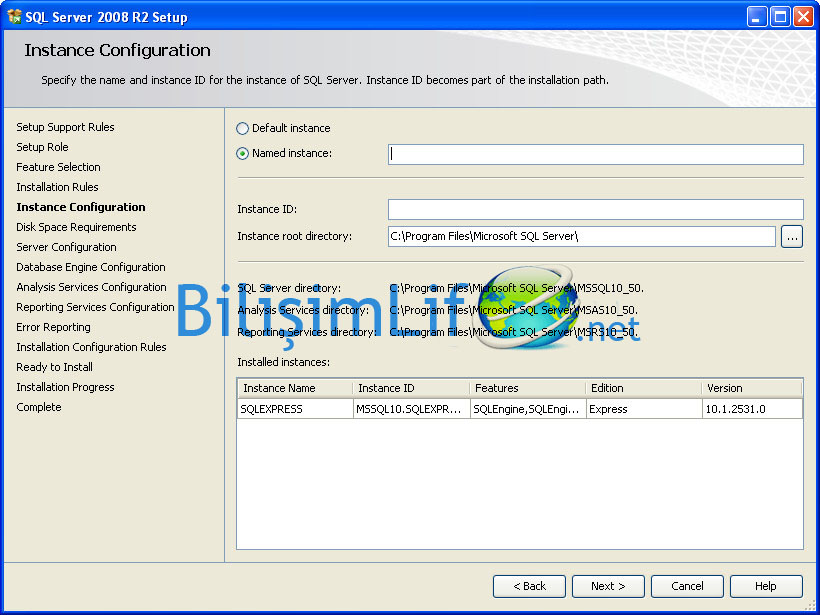Click the Back button
Viewport: 820px width, 615px height.
(529, 586)
